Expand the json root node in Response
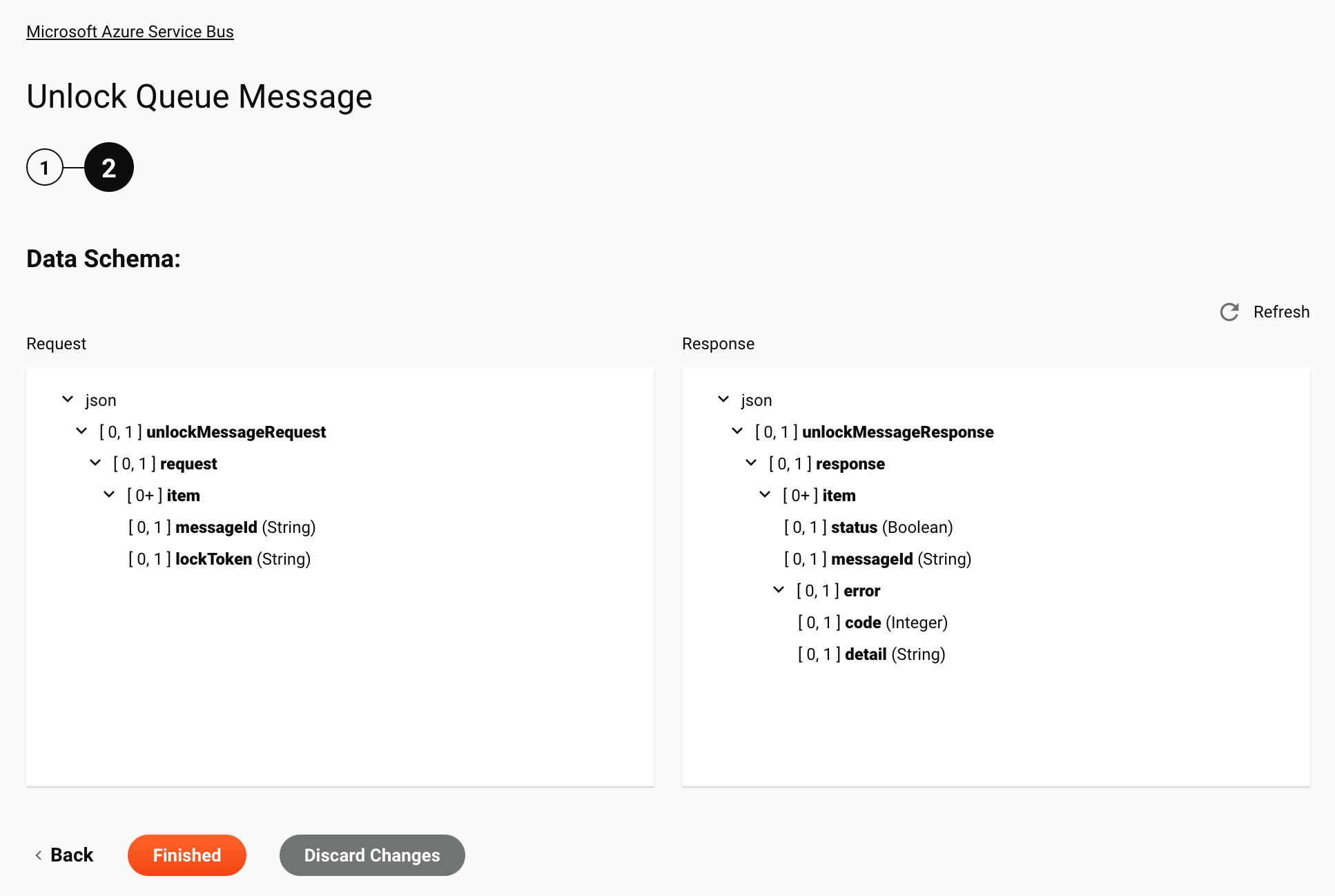The image size is (1335, 896). 723,400
